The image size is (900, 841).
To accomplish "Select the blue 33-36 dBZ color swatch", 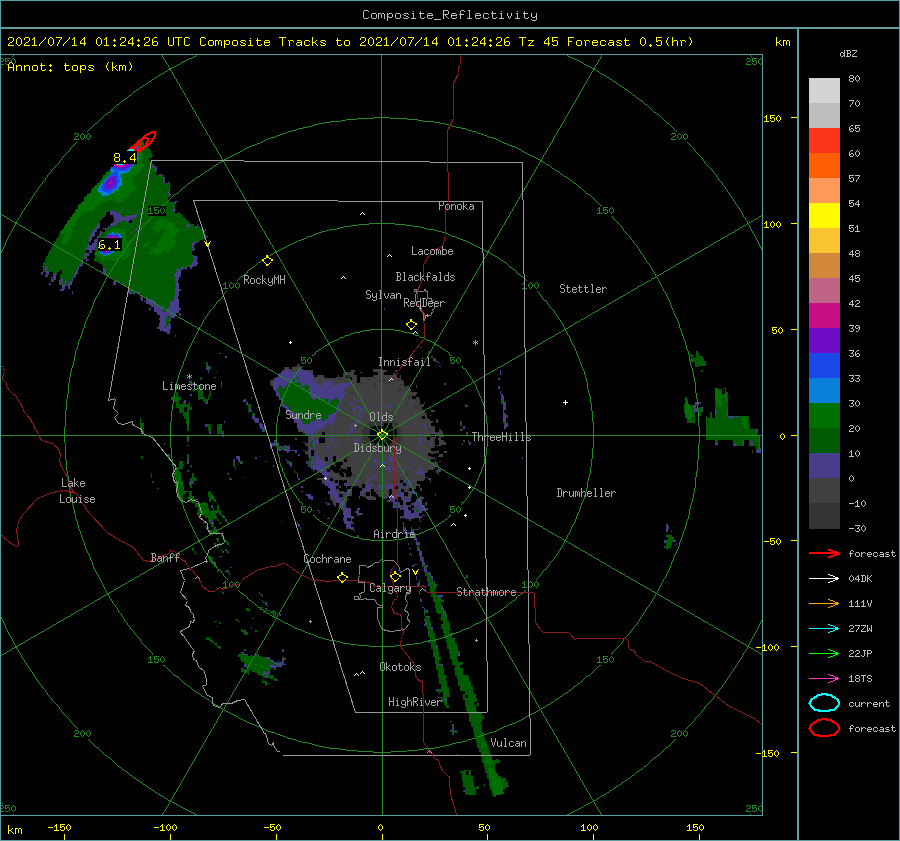I will [824, 366].
